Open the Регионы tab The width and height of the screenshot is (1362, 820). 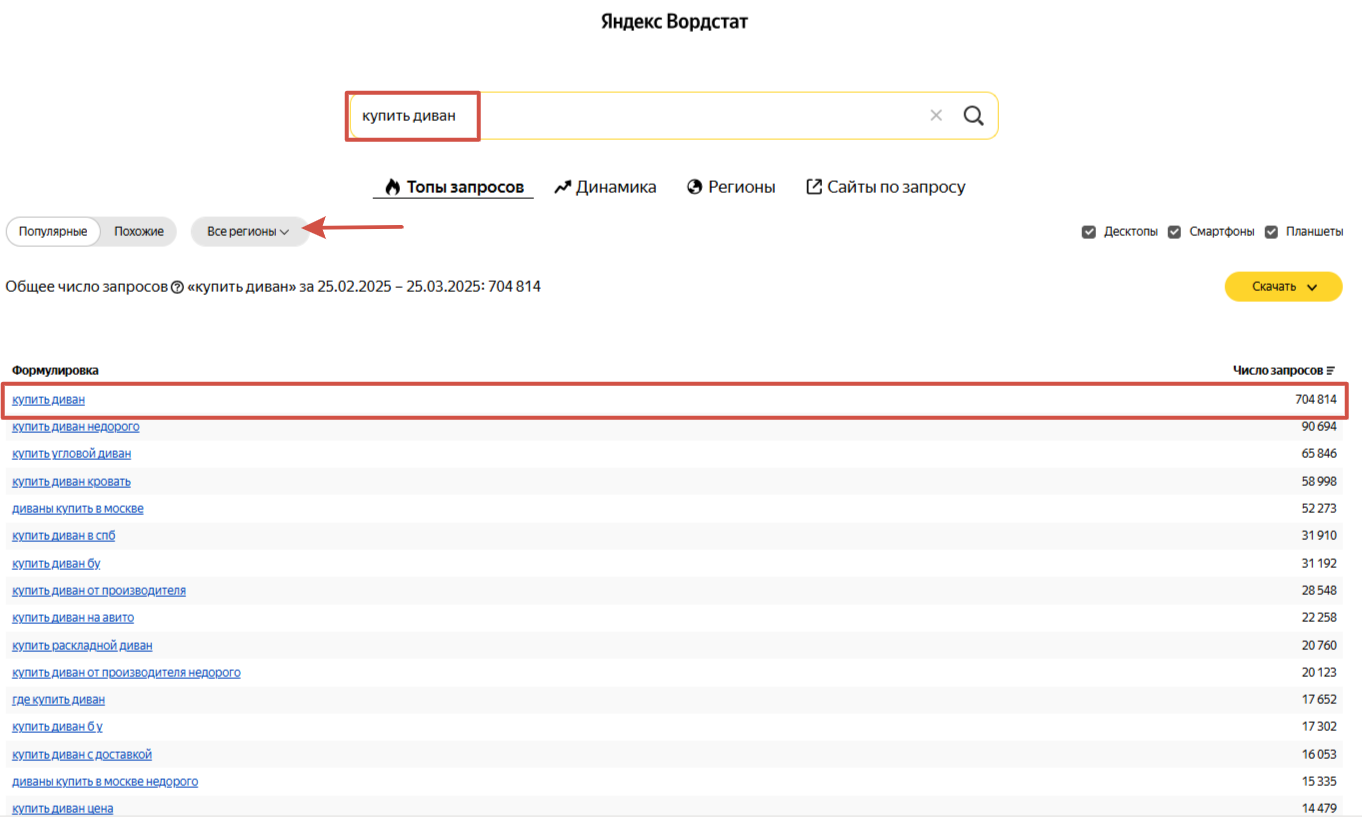point(731,187)
